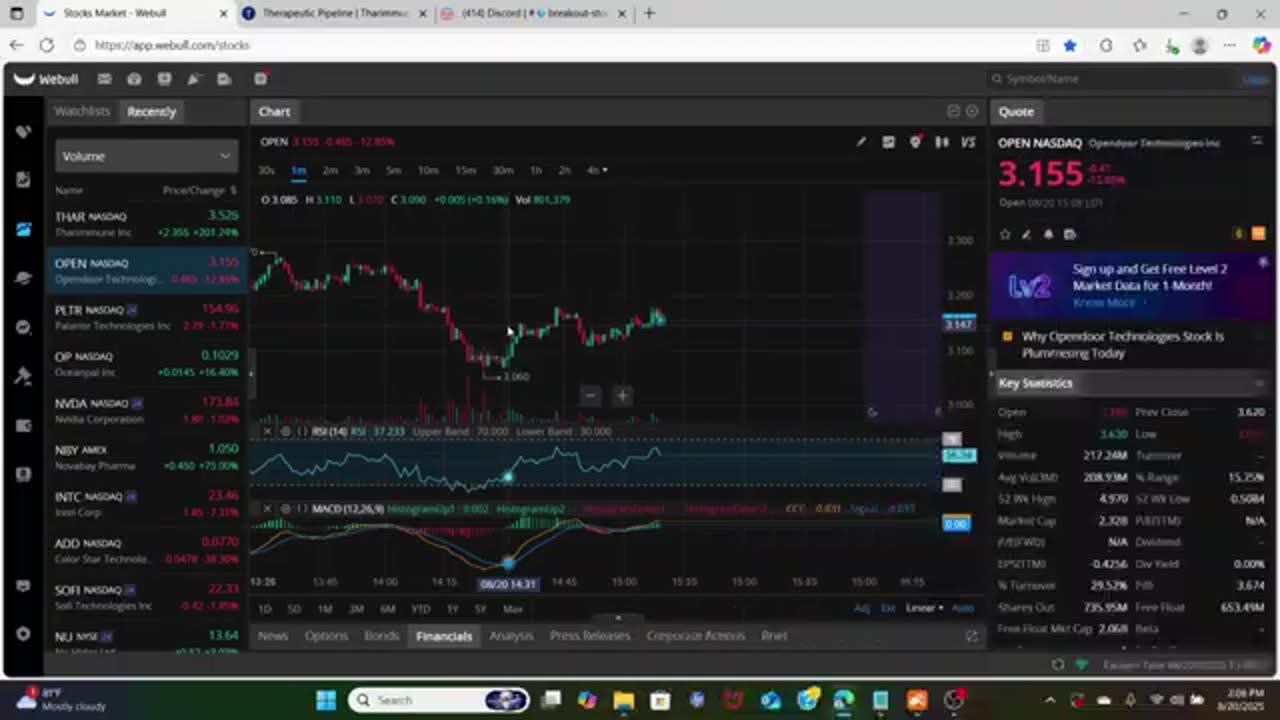Open Why Opendoor Technologies Stock news headline
1280x720 pixels.
[1123, 345]
